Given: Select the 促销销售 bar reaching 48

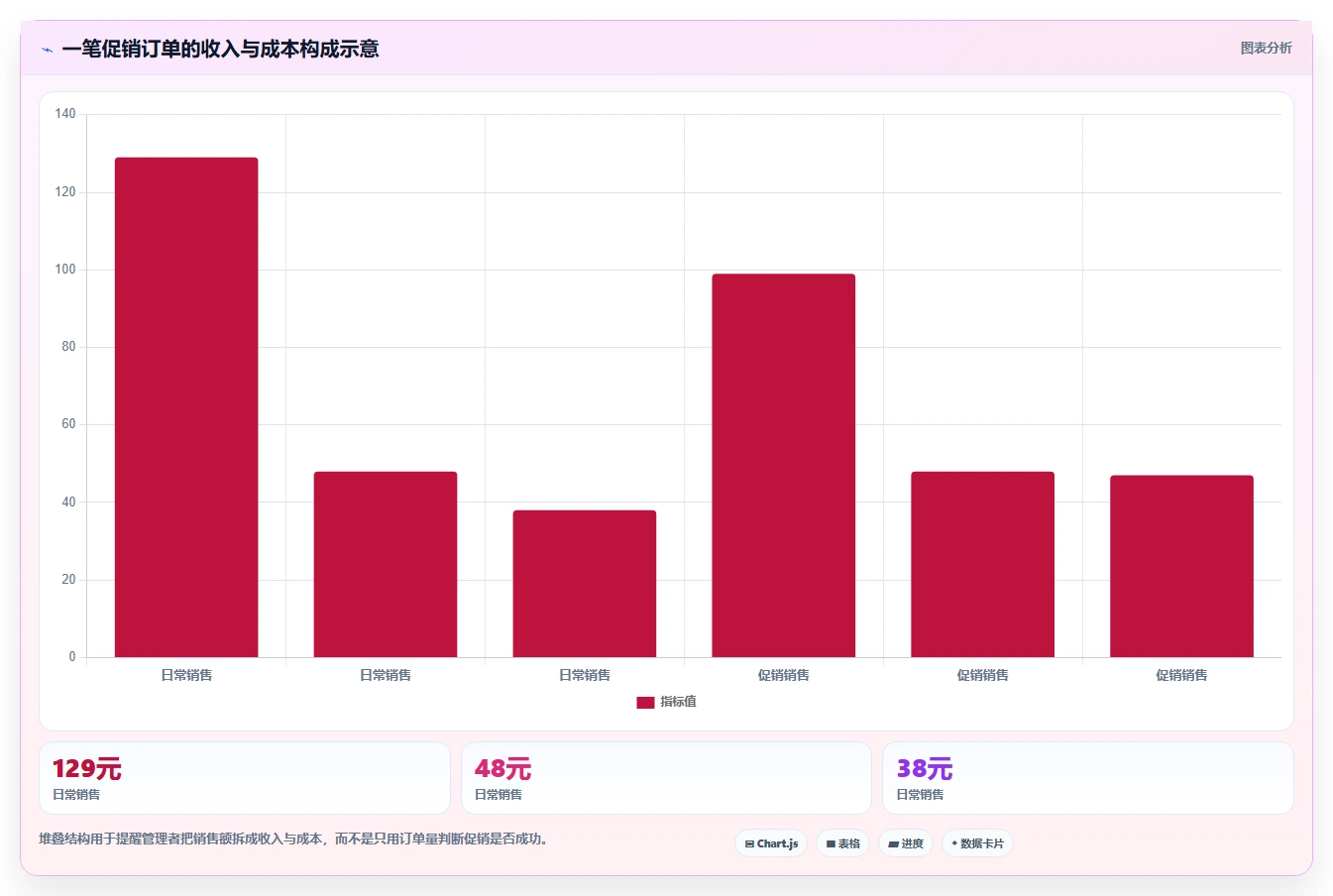Looking at the screenshot, I should [x=983, y=564].
